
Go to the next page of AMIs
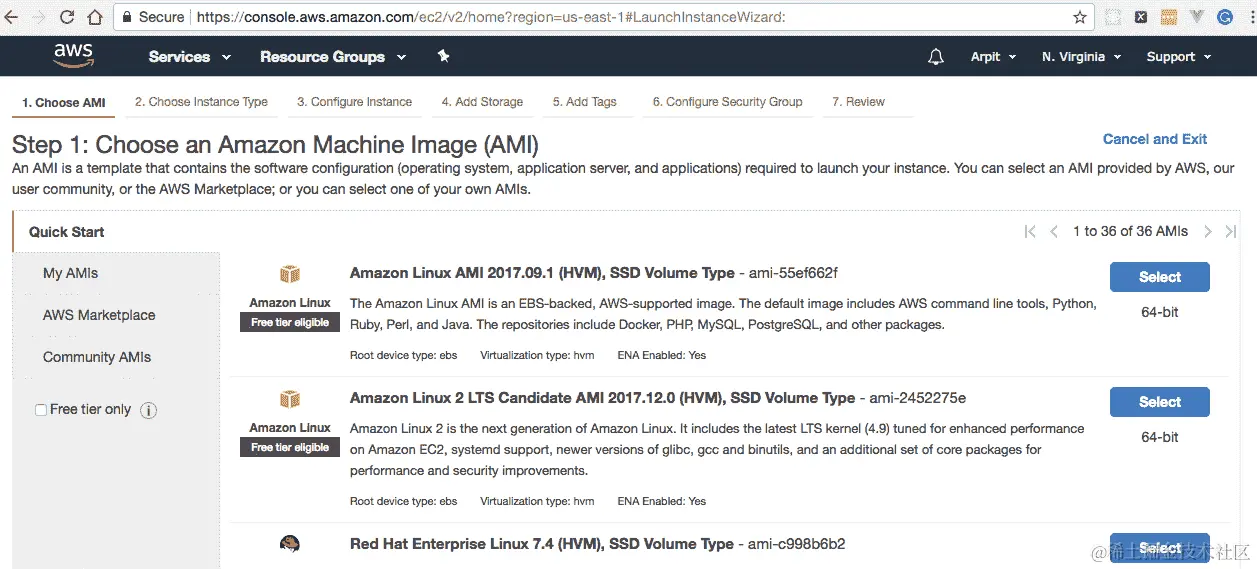point(1208,232)
